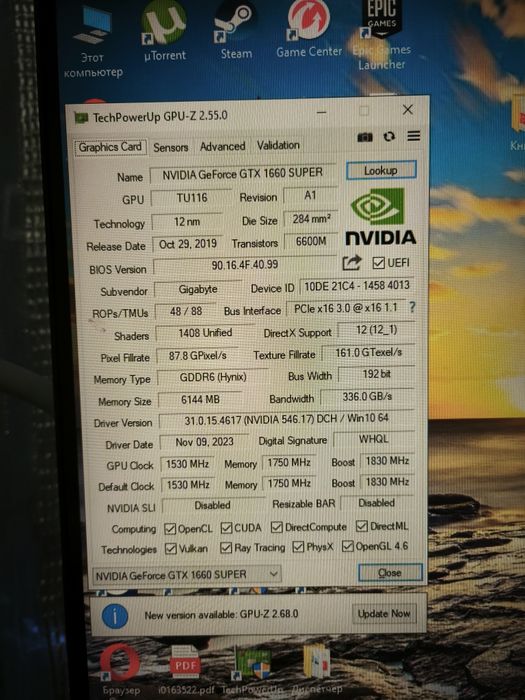Click the DirectX Support value 12 (12_1)
This screenshot has width=525, height=700.
tap(376, 330)
